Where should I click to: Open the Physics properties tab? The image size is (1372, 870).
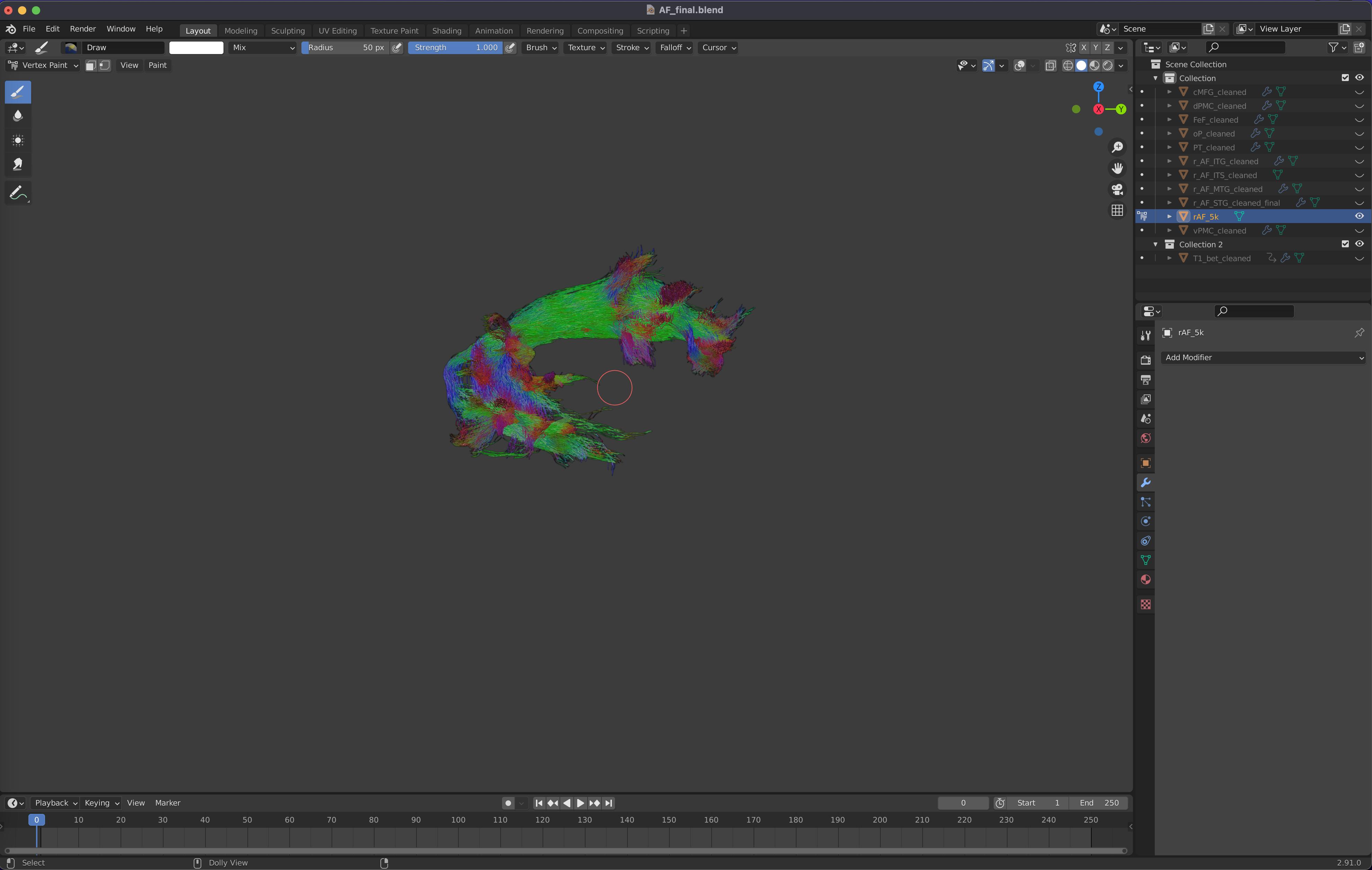tap(1145, 521)
